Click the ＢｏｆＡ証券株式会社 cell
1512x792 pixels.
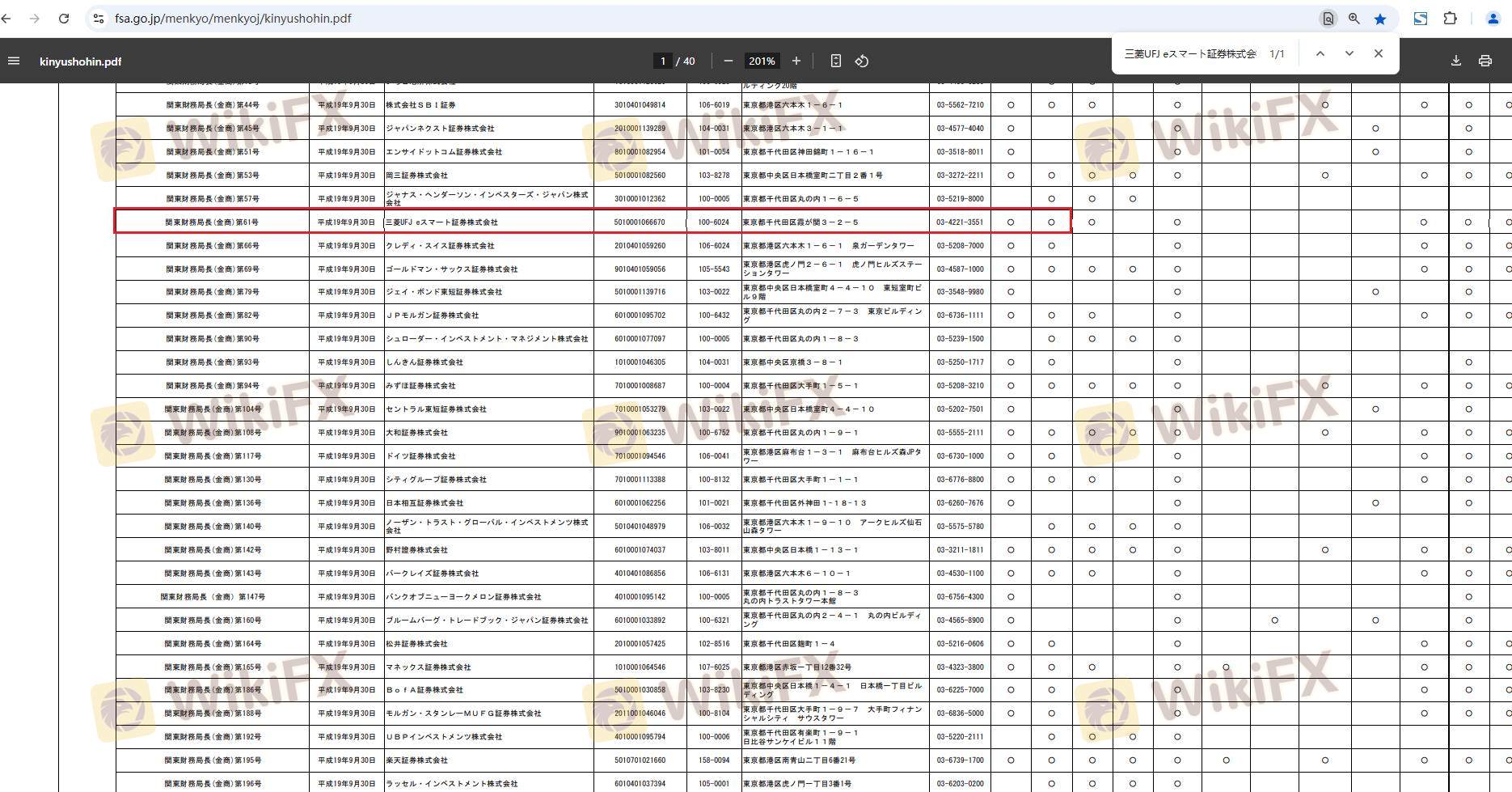click(424, 690)
